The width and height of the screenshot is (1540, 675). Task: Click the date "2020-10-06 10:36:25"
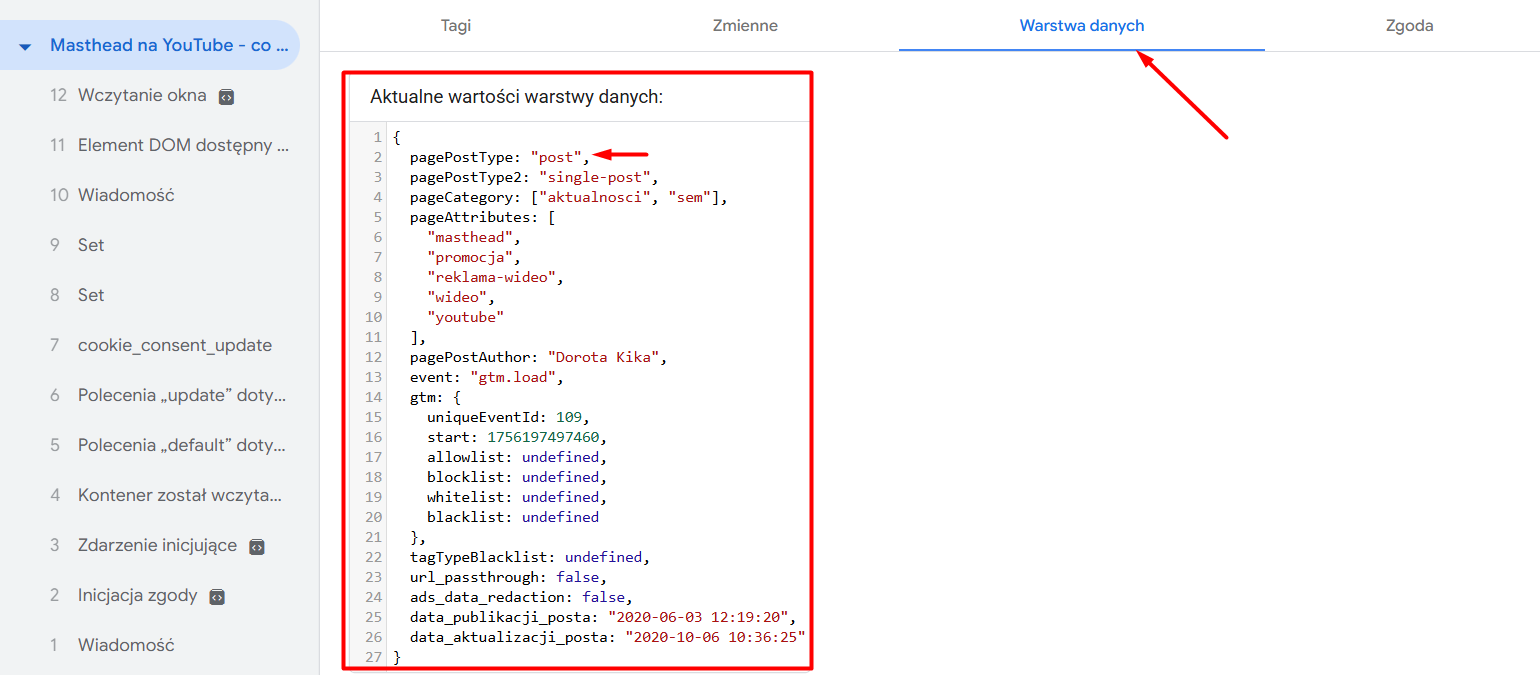tap(715, 637)
